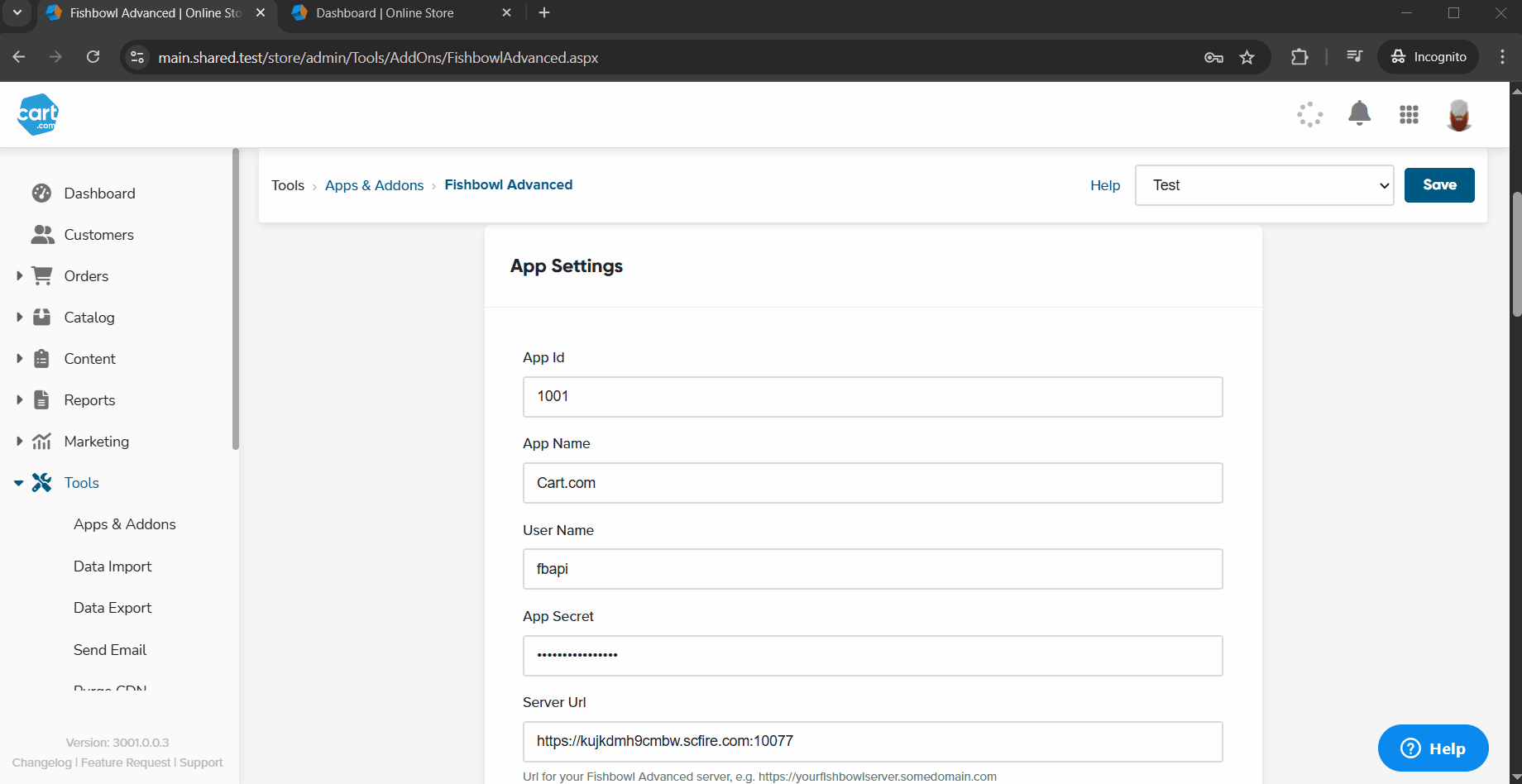The width and height of the screenshot is (1522, 784).
Task: Open the Test environment dropdown
Action: (x=1264, y=185)
